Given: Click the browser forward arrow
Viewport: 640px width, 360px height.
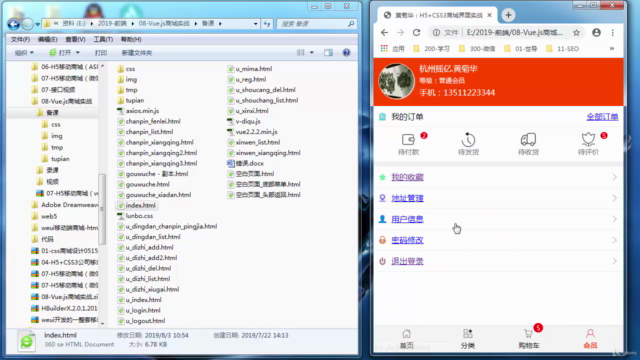Looking at the screenshot, I should click(400, 33).
